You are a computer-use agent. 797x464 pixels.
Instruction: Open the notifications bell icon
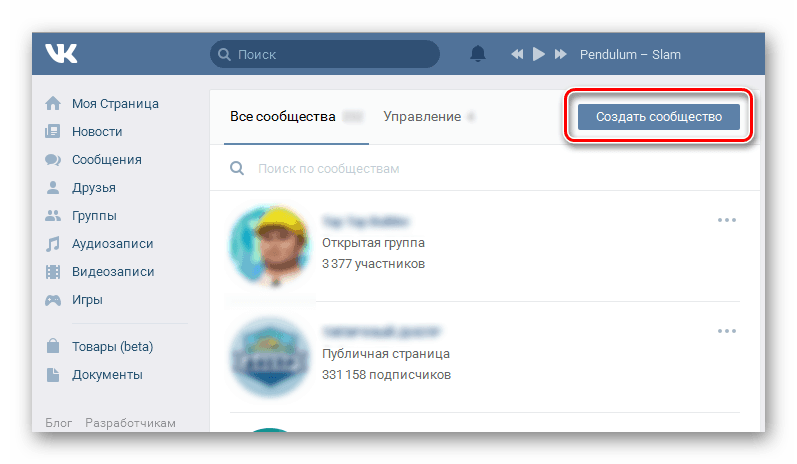coord(477,53)
